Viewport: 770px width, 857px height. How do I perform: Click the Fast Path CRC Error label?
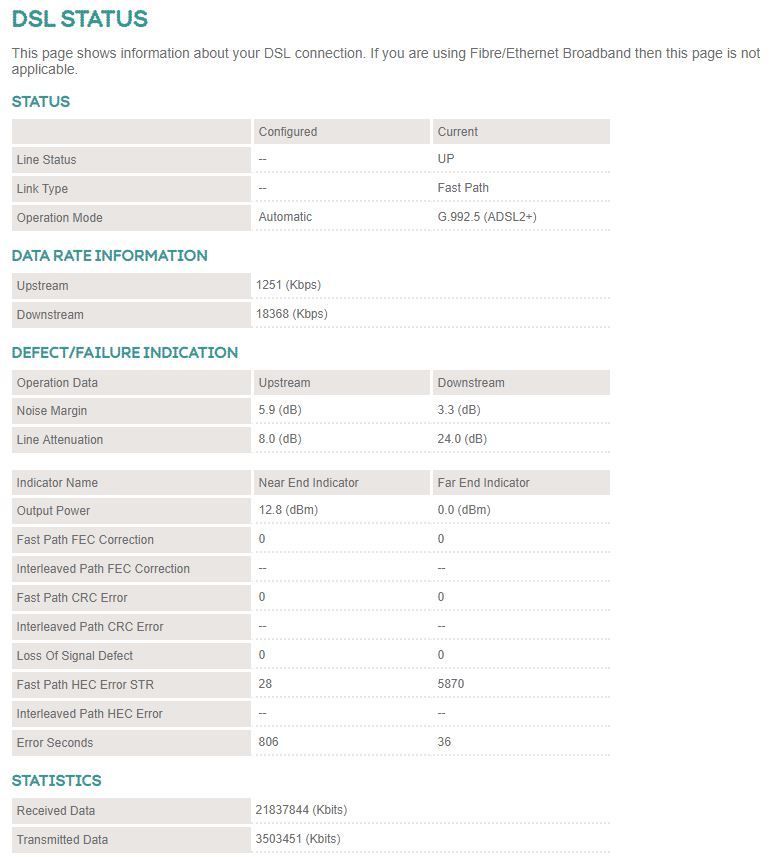72,597
